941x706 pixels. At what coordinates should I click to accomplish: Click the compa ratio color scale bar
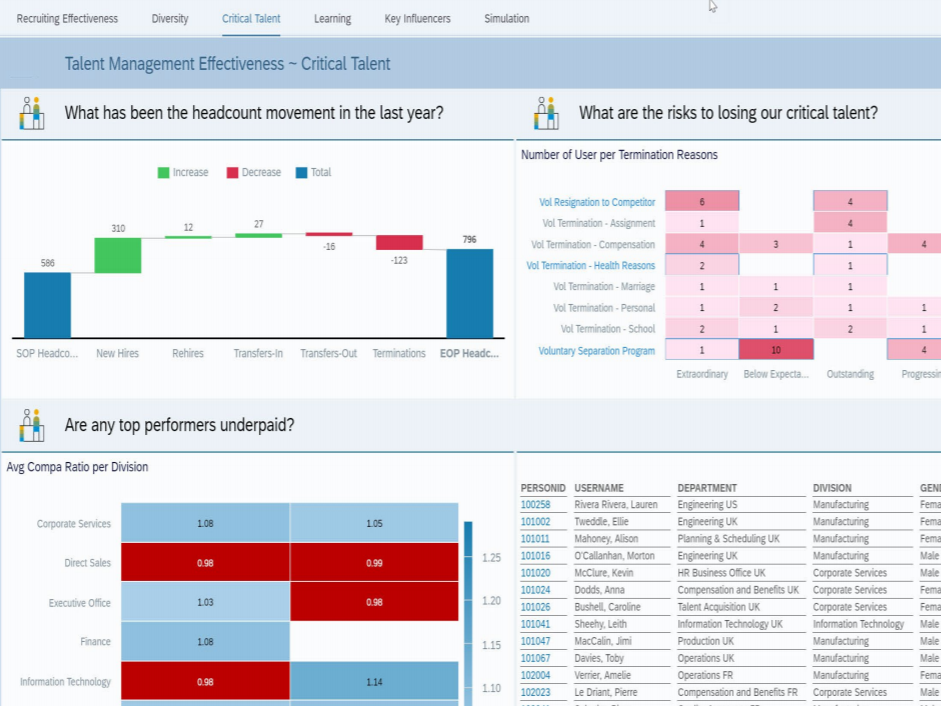pos(468,612)
